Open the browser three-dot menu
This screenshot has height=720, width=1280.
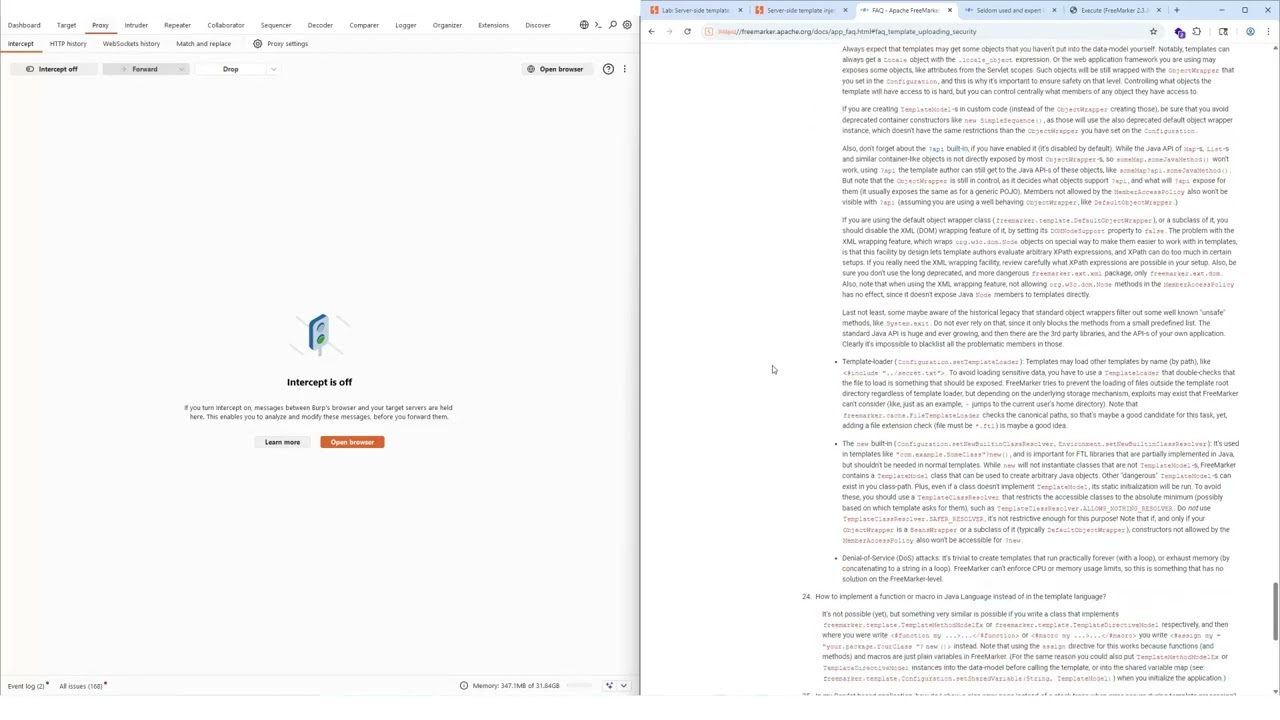coord(1267,32)
